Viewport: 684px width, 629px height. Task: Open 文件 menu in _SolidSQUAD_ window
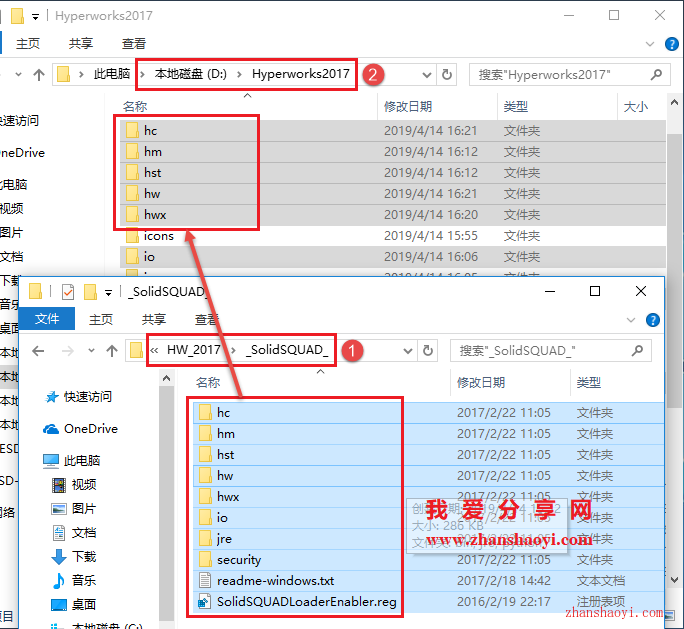47,319
